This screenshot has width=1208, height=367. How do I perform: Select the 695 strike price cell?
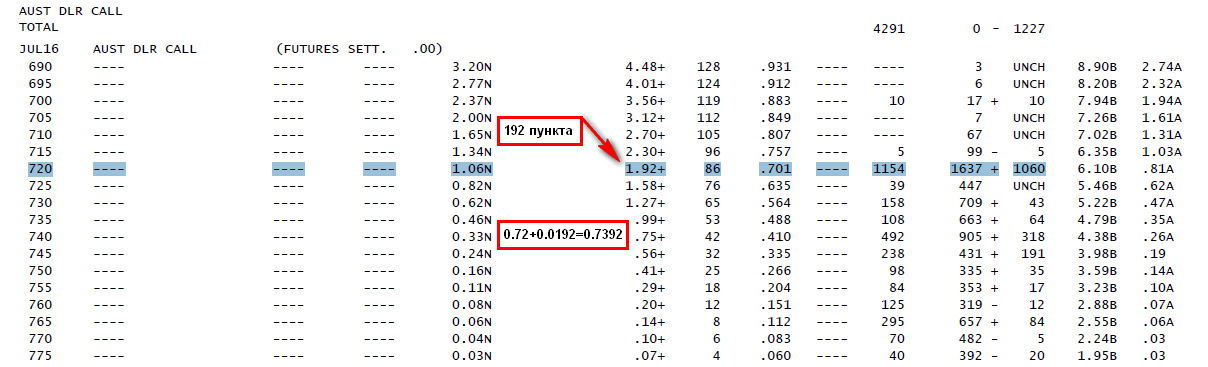click(x=39, y=84)
